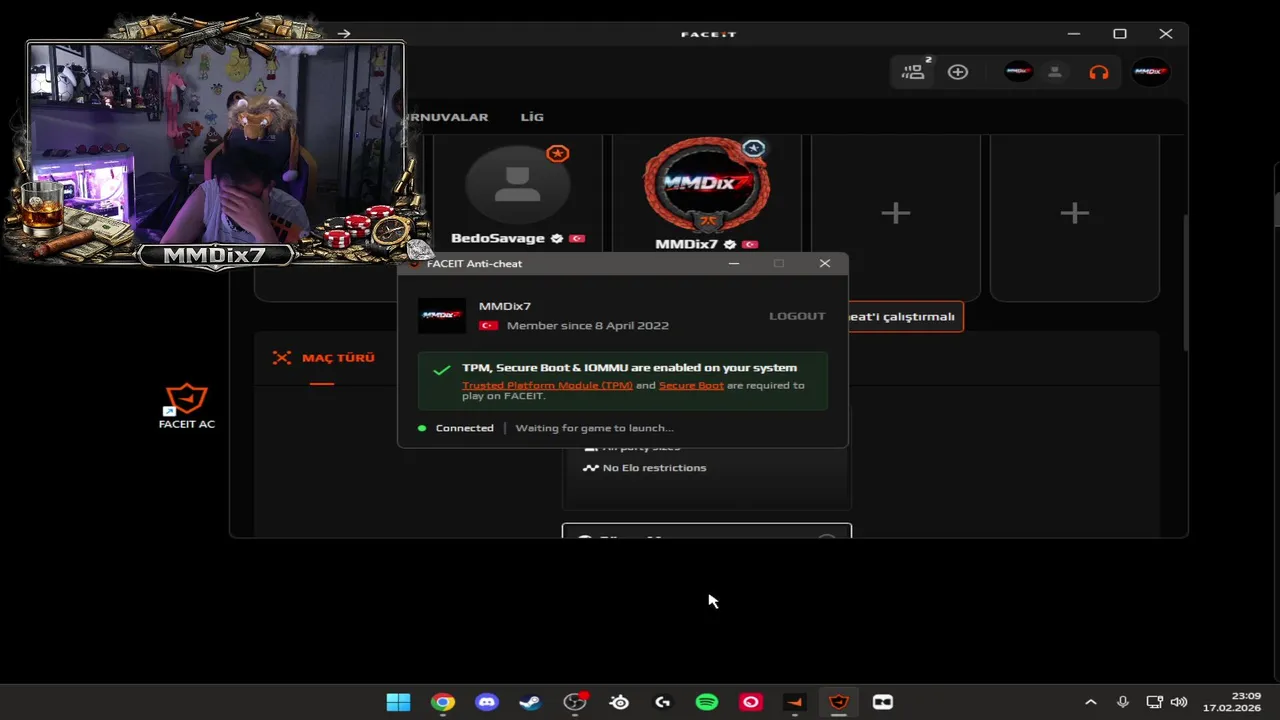Viewport: 1280px width, 720px height.
Task: Click the FACEIT window vertical scrollbar
Action: pos(1186,283)
